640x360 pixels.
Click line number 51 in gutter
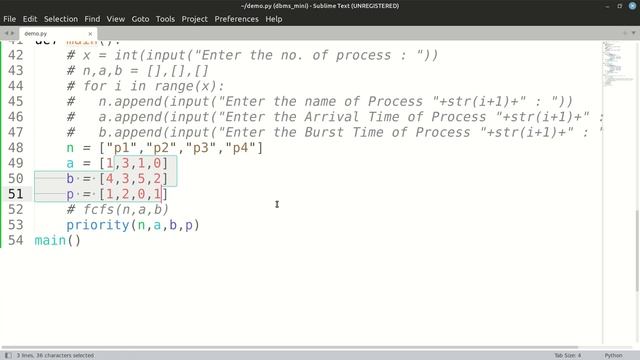pyautogui.click(x=16, y=194)
